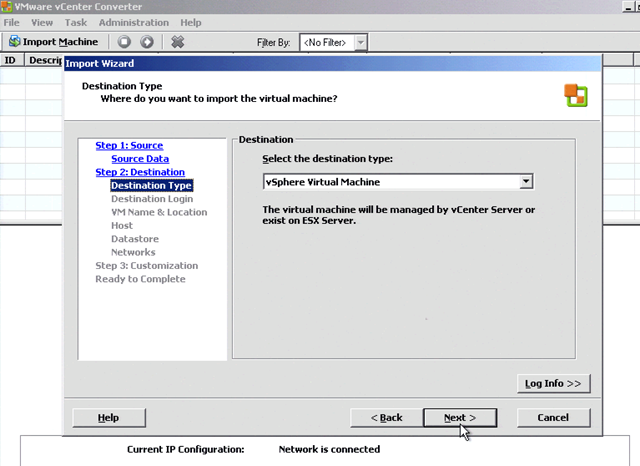Click Network is connected status text
The height and width of the screenshot is (466, 640).
[x=329, y=449]
